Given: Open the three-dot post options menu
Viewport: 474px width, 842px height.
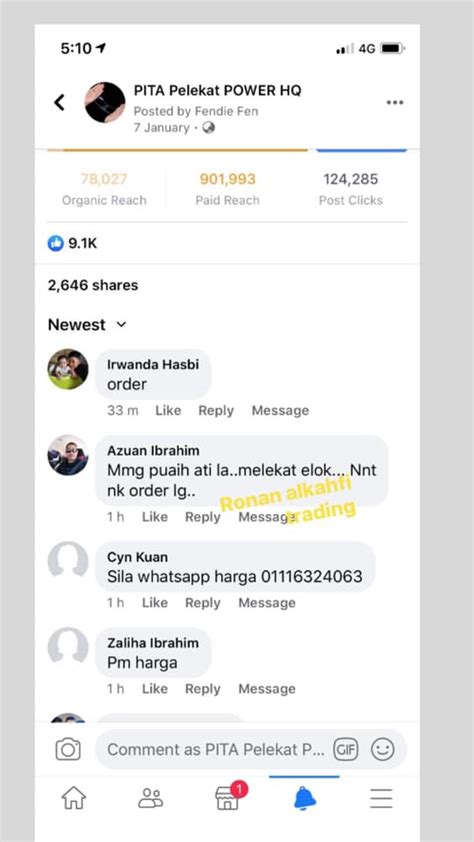Looking at the screenshot, I should pos(395,103).
